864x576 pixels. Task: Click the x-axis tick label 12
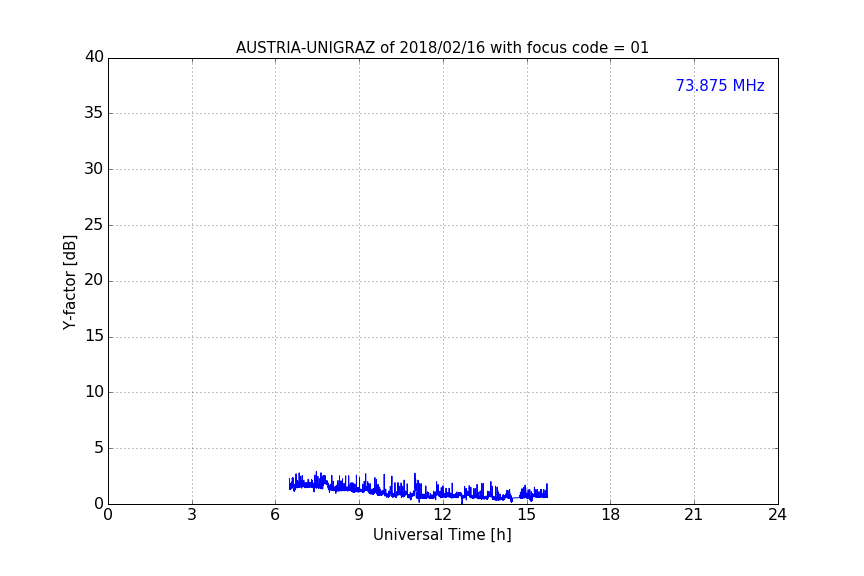coord(442,515)
